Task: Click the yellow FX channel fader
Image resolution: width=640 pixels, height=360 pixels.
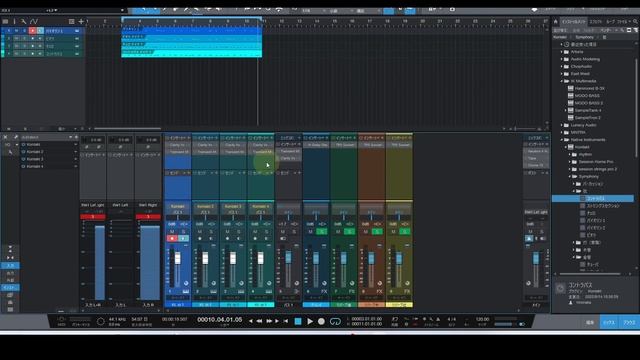Action: coord(399,258)
